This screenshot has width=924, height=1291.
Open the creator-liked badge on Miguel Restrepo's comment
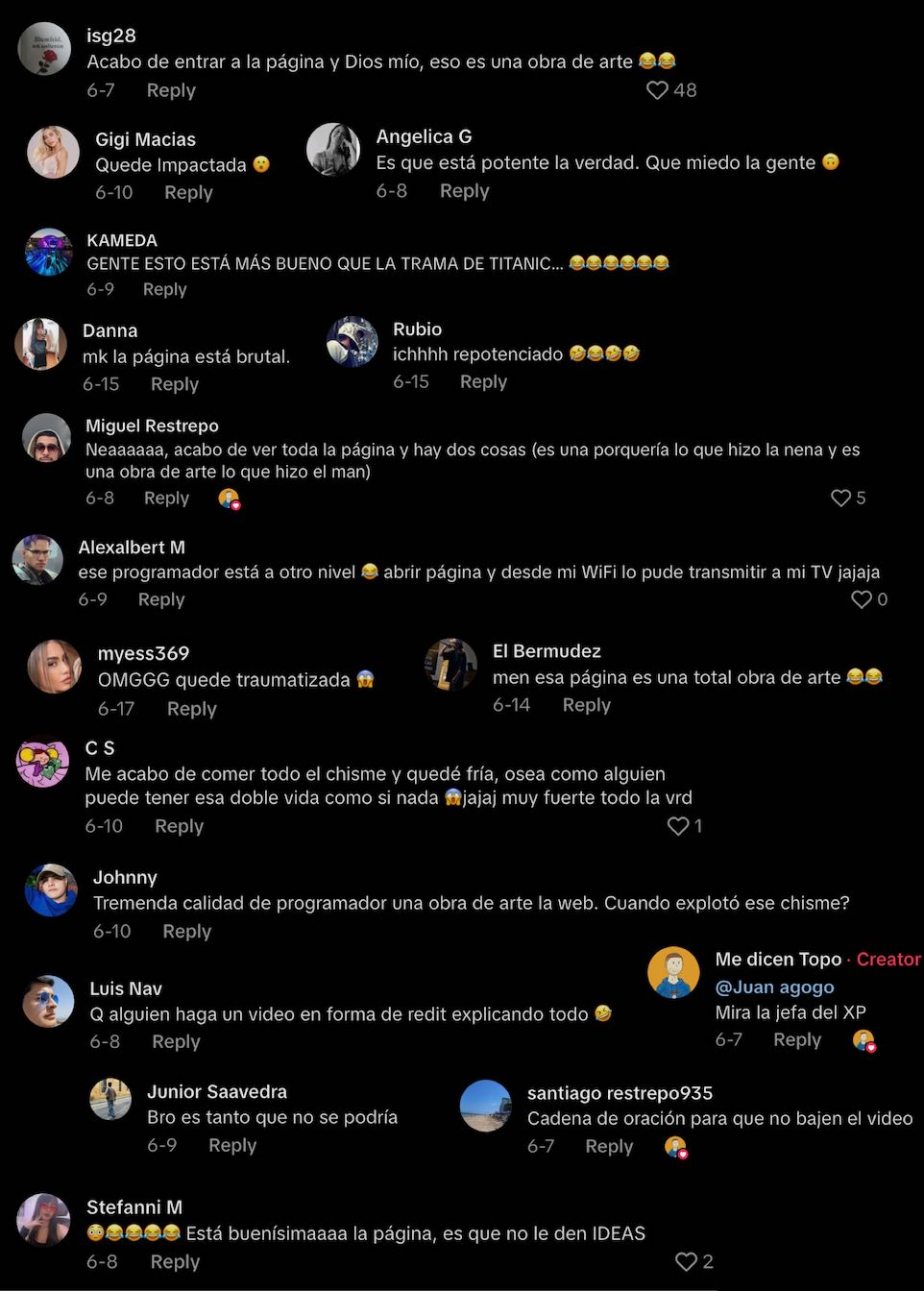[229, 499]
